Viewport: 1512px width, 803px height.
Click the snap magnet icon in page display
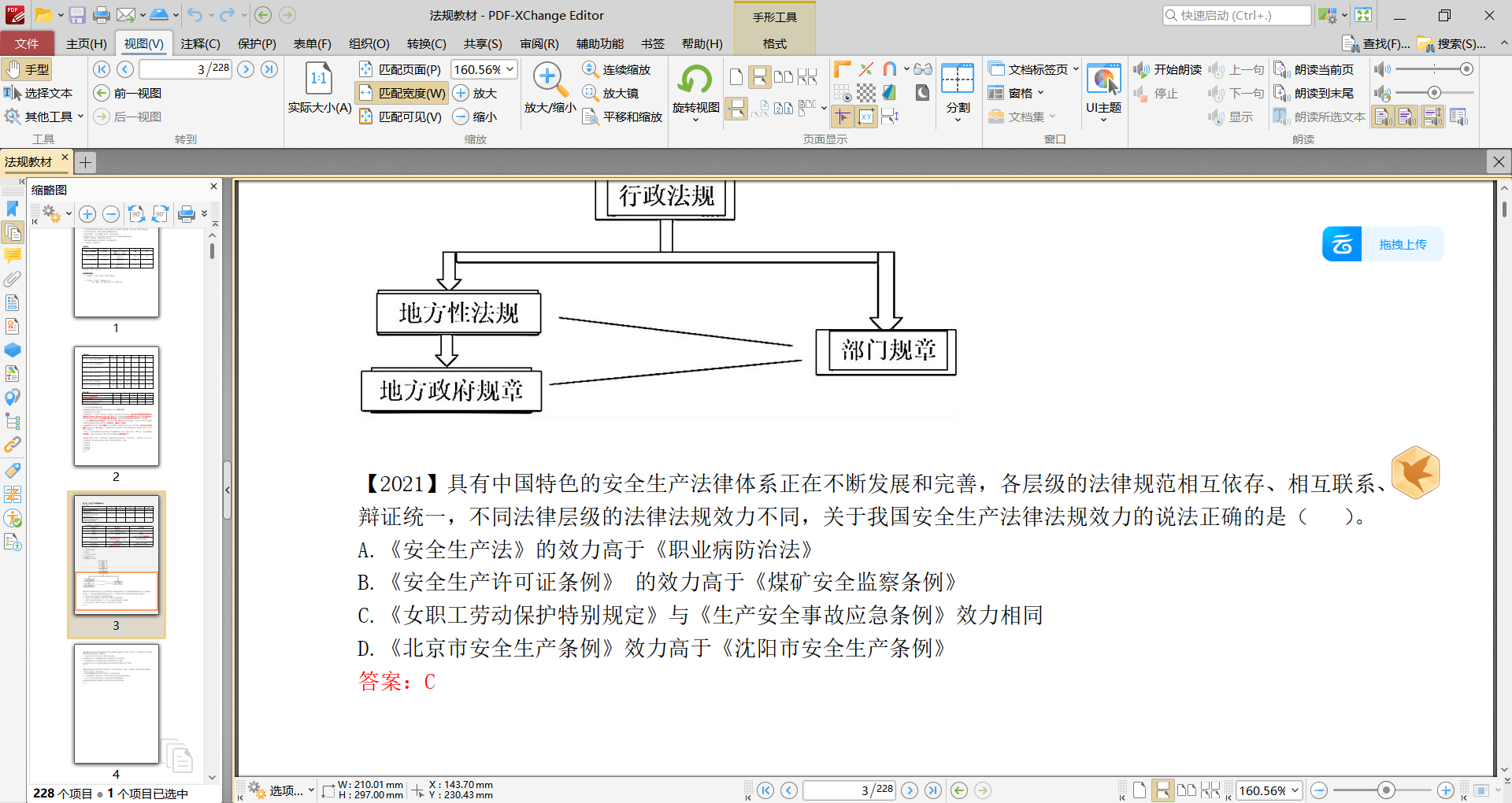(x=889, y=69)
